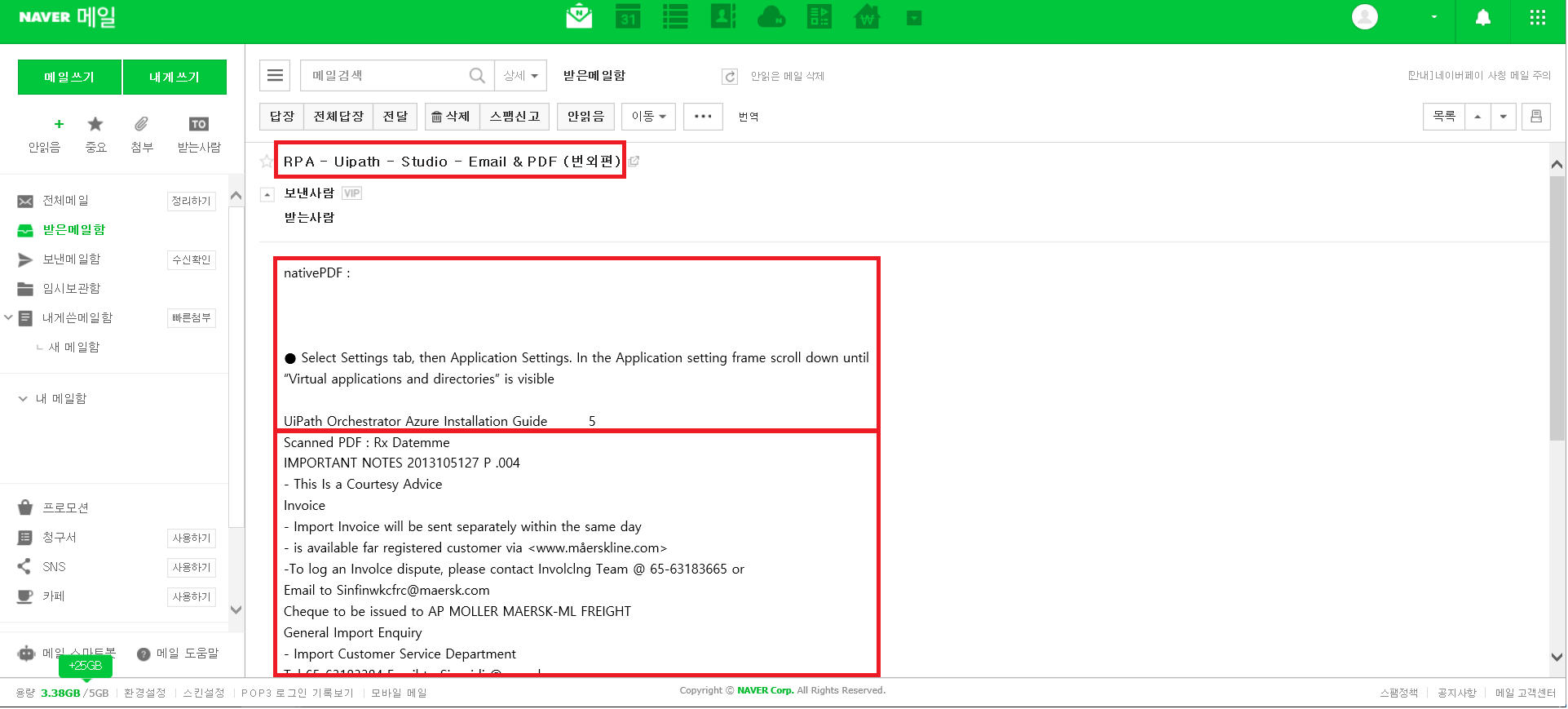Open 내게쓴메일함 folder
Viewport: 1568px width, 709px height.
click(x=77, y=318)
